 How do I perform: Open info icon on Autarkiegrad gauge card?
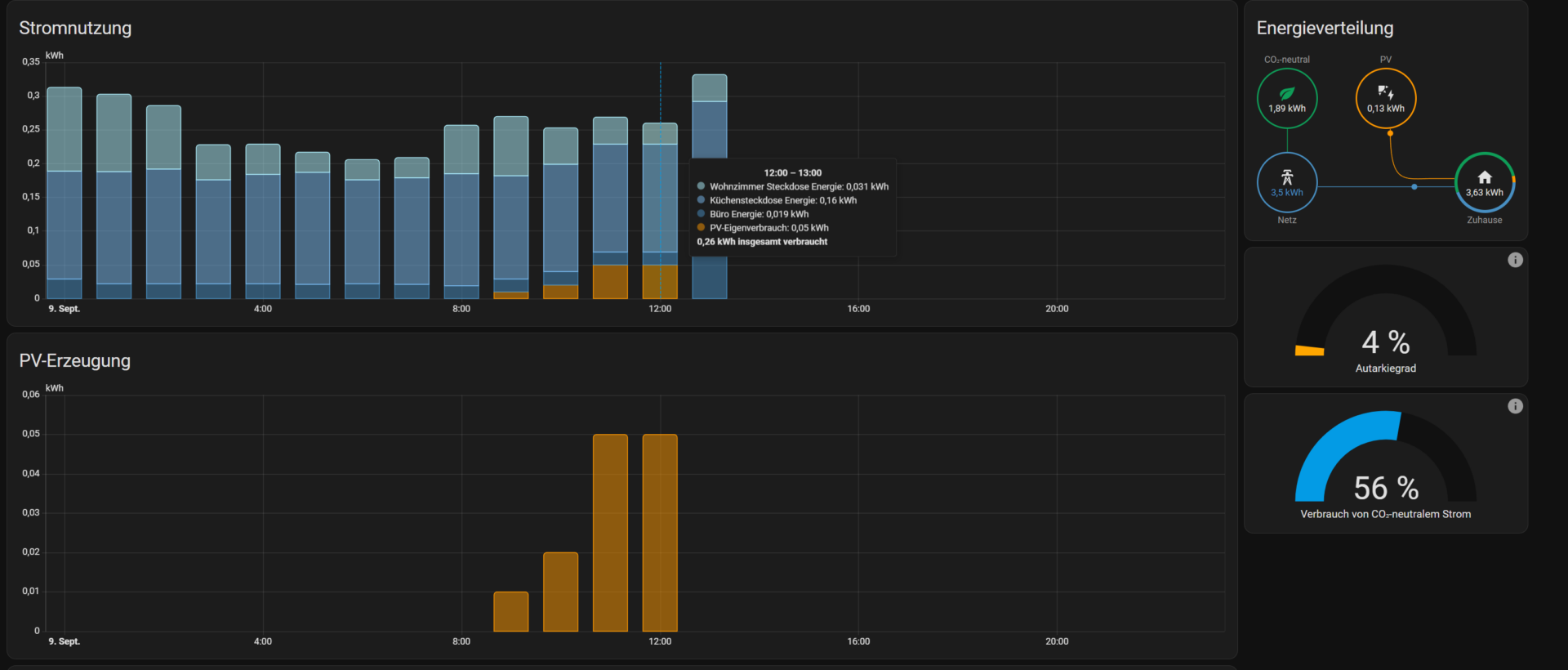1515,260
